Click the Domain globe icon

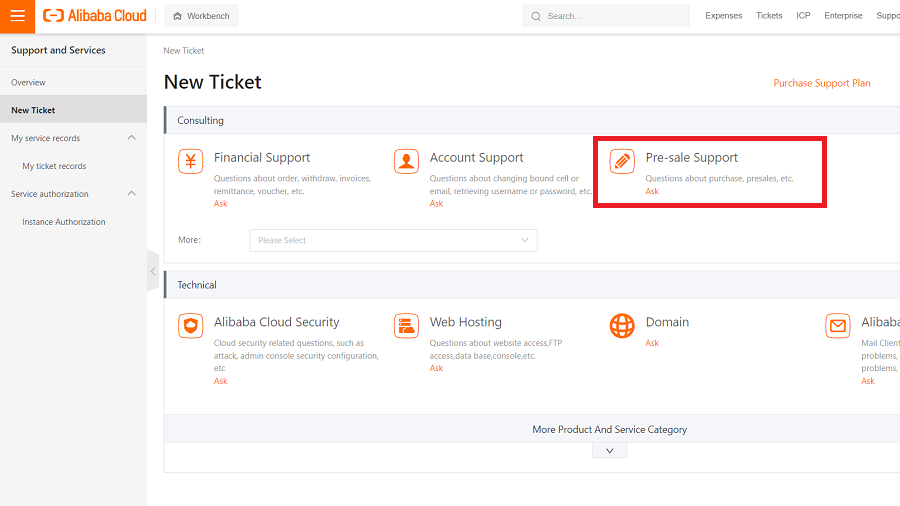pyautogui.click(x=622, y=326)
